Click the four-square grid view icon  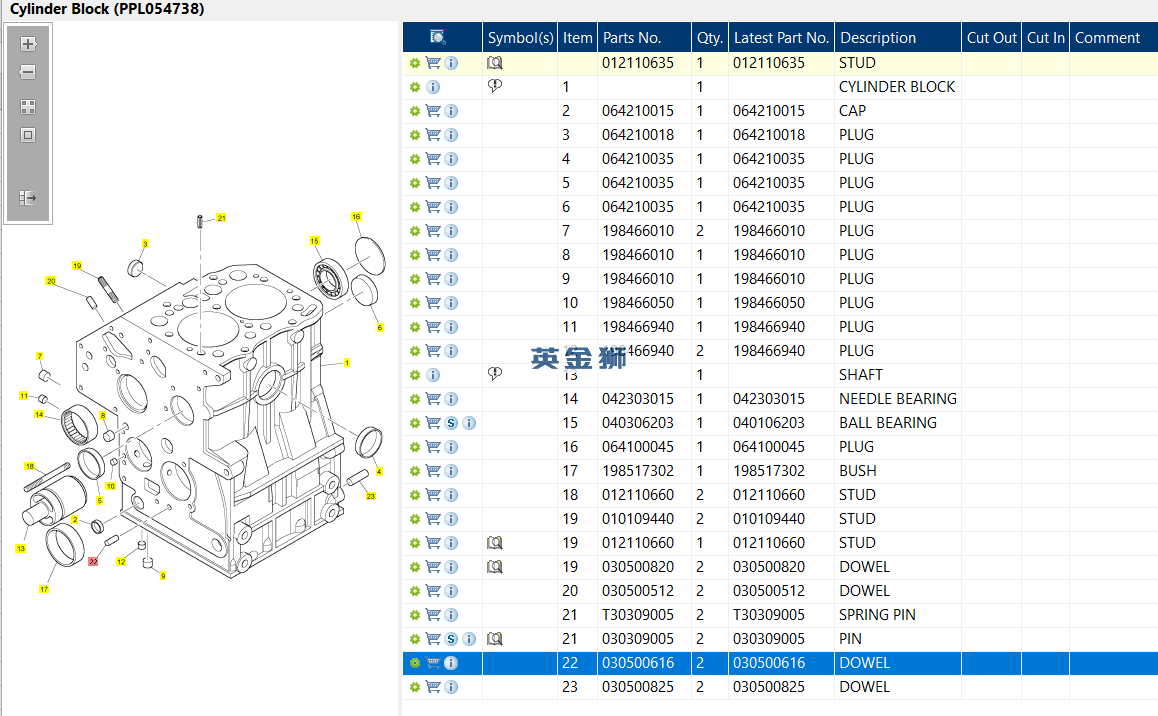click(28, 107)
